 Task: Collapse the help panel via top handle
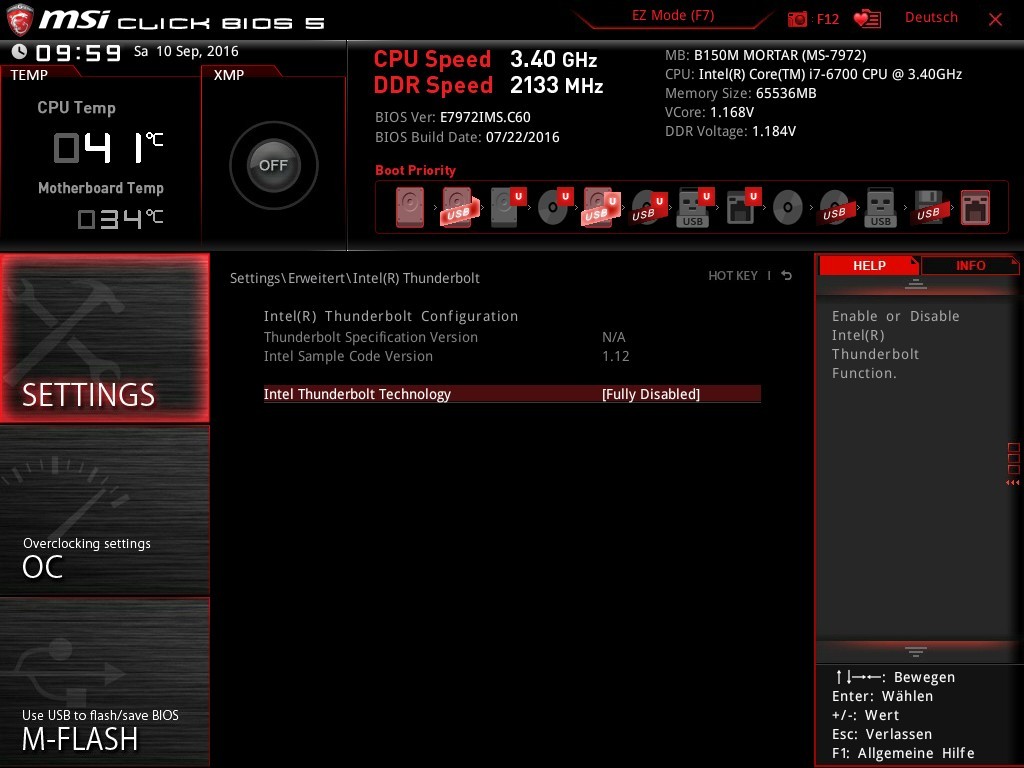[916, 283]
